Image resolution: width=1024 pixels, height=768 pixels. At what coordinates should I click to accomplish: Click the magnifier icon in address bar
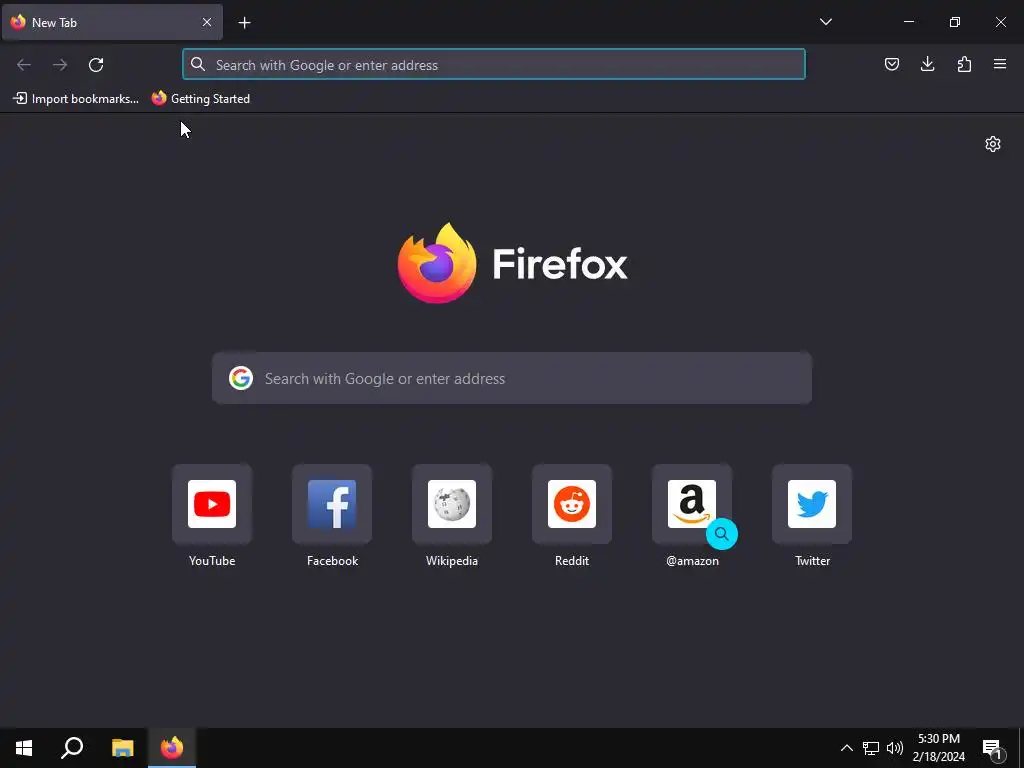(x=198, y=64)
